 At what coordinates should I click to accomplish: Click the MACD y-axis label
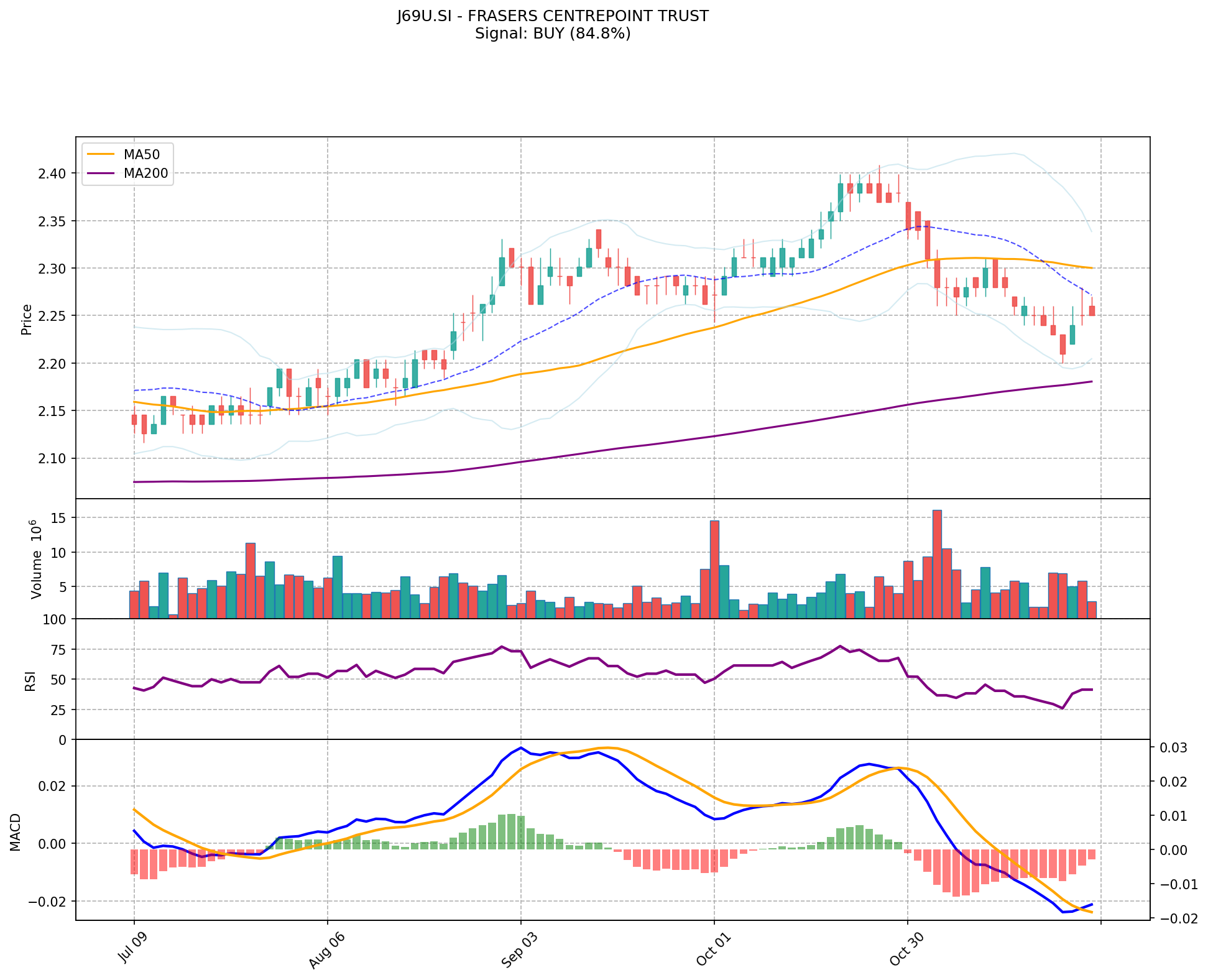coord(15,832)
